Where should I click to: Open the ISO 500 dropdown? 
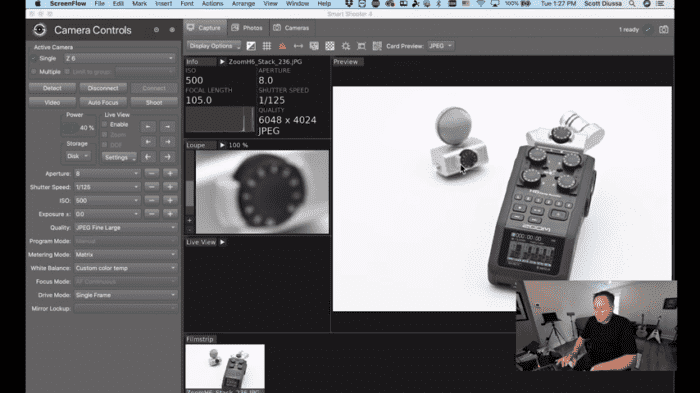pyautogui.click(x=107, y=201)
